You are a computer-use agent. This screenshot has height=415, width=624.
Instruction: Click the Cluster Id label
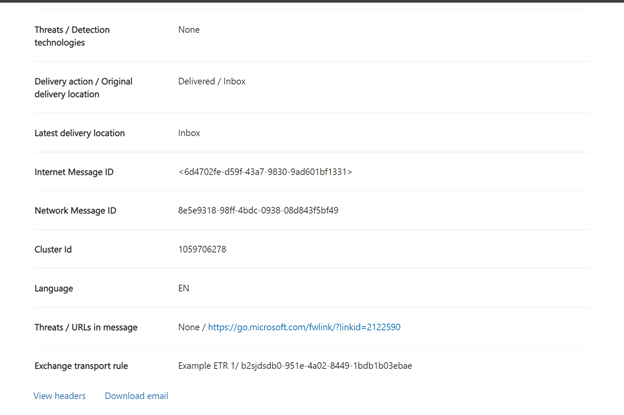click(53, 249)
